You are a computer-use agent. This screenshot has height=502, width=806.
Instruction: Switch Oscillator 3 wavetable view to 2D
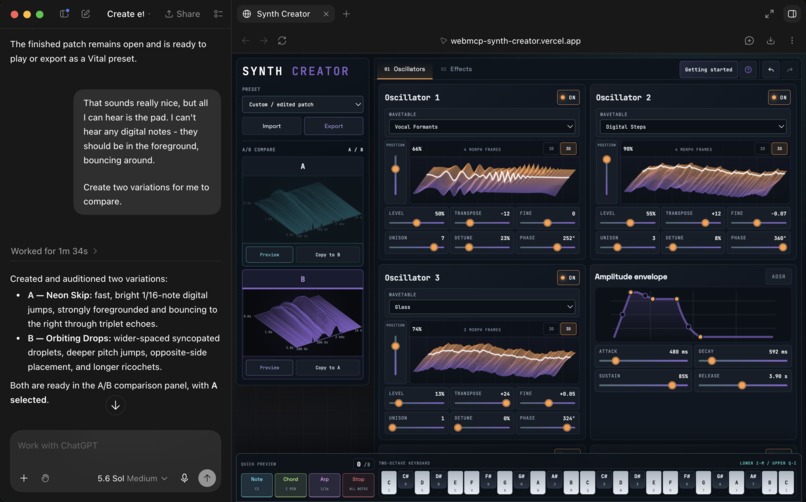click(x=551, y=328)
